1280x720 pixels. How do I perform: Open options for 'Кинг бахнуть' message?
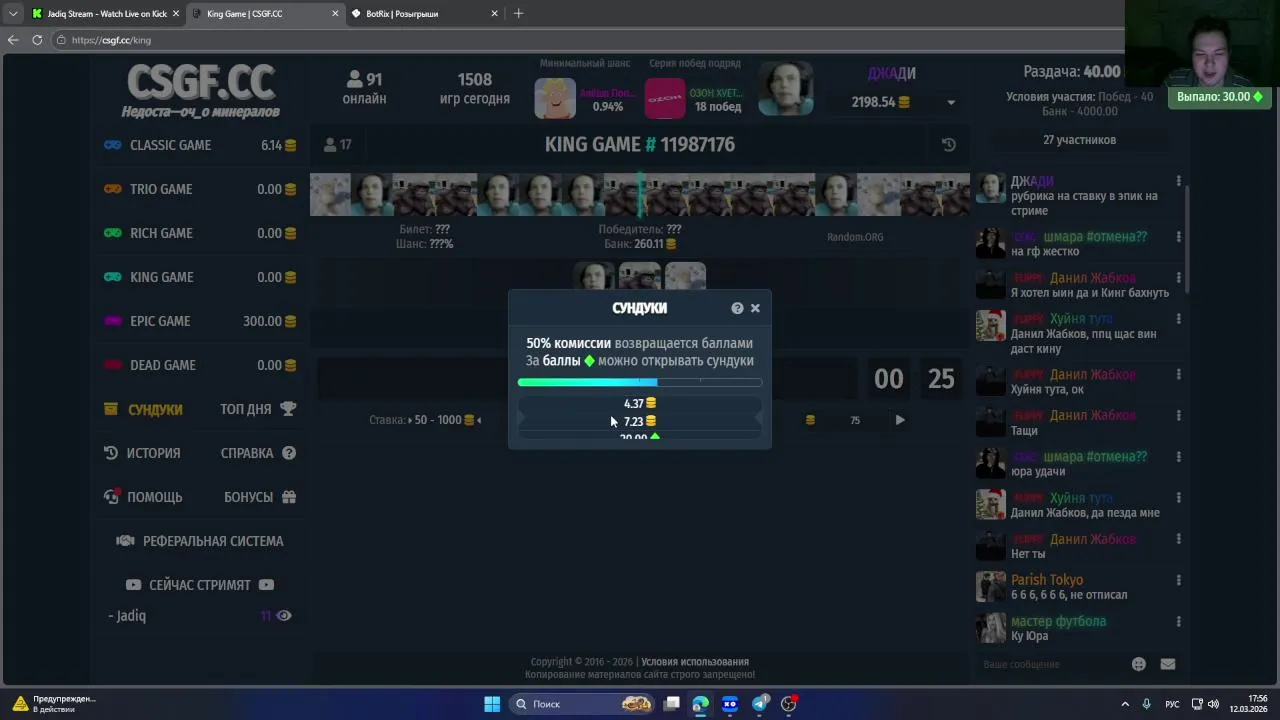click(1179, 278)
